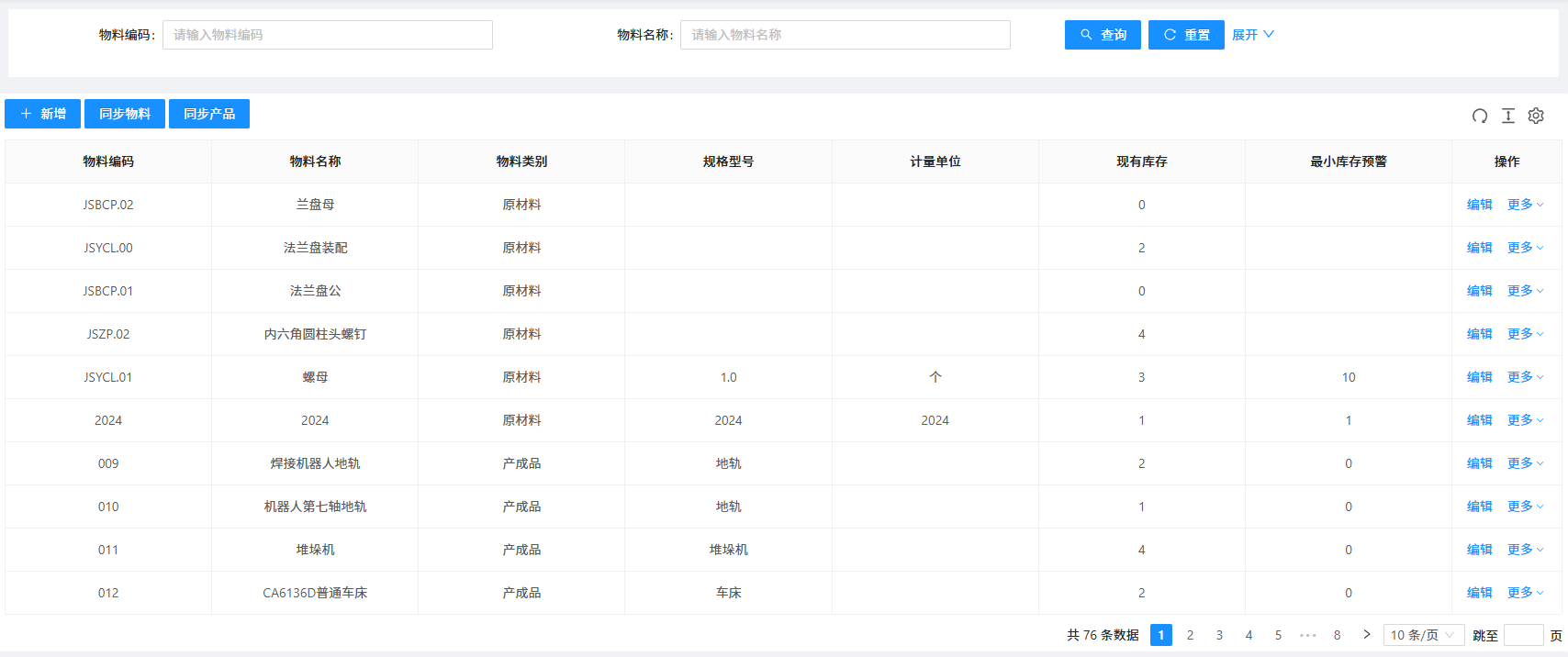The width and height of the screenshot is (1568, 657).
Task: Click the next page arrow
Action: coord(1367,635)
